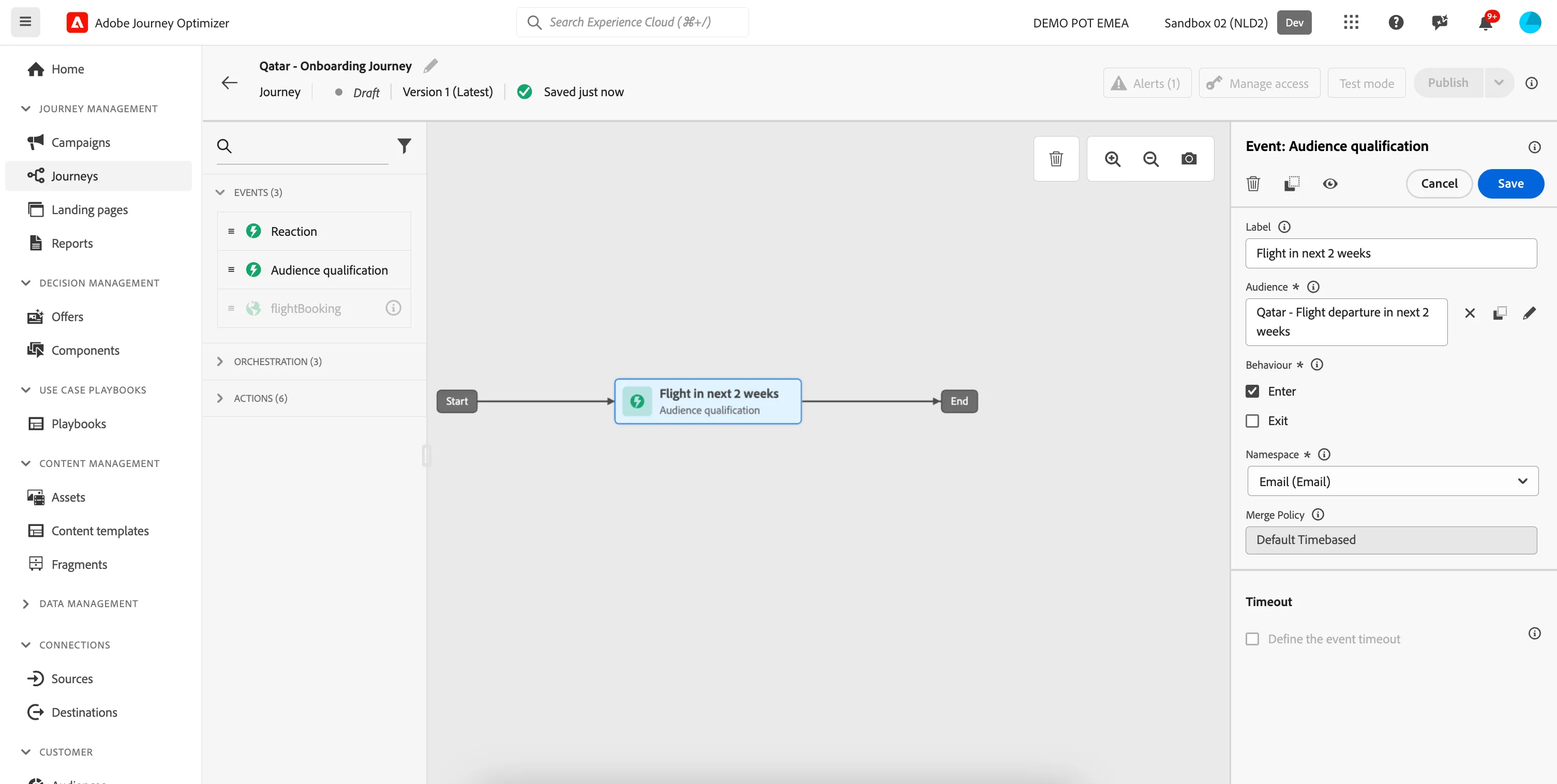Open the notifications bell
1557x784 pixels.
coord(1485,22)
